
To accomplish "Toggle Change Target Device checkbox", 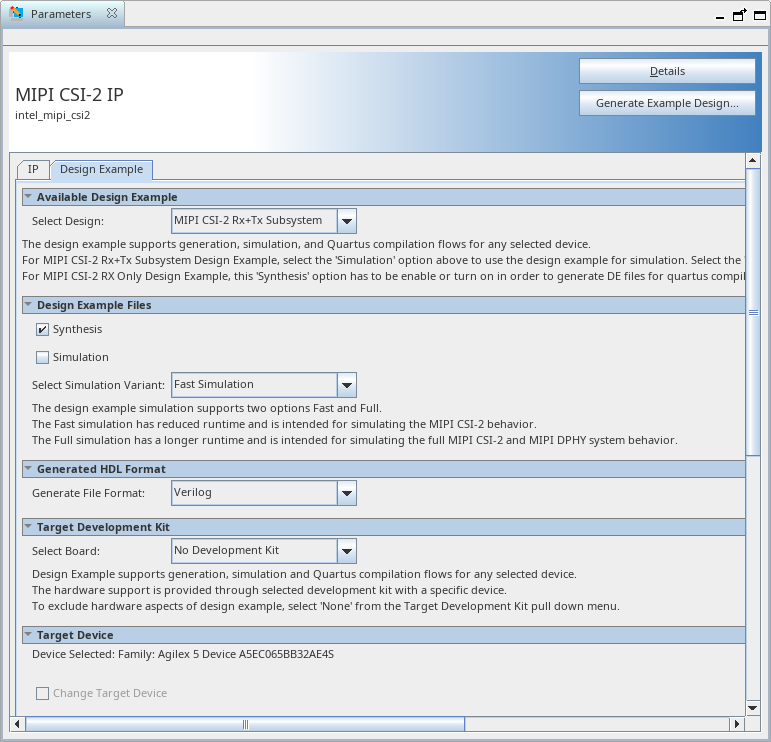I will [x=42, y=693].
